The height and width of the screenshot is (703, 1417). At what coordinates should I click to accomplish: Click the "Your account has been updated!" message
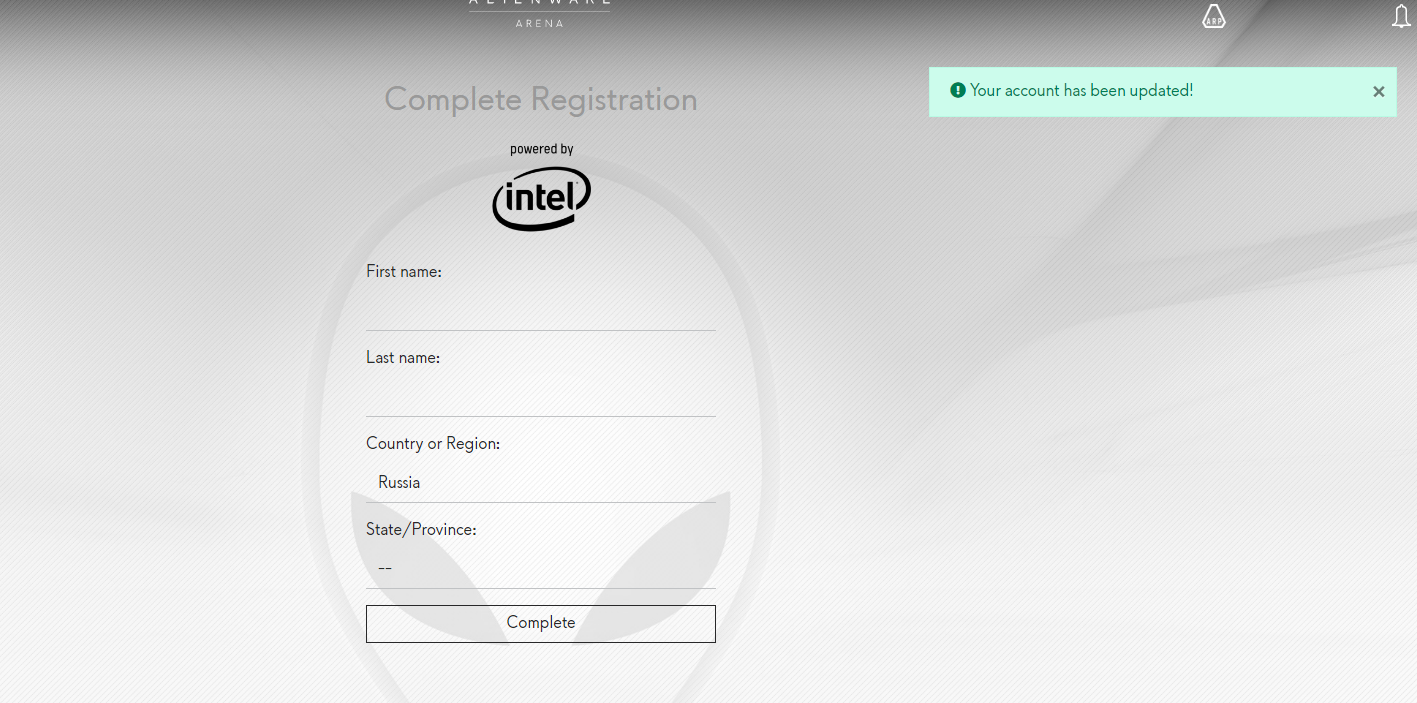[1081, 90]
